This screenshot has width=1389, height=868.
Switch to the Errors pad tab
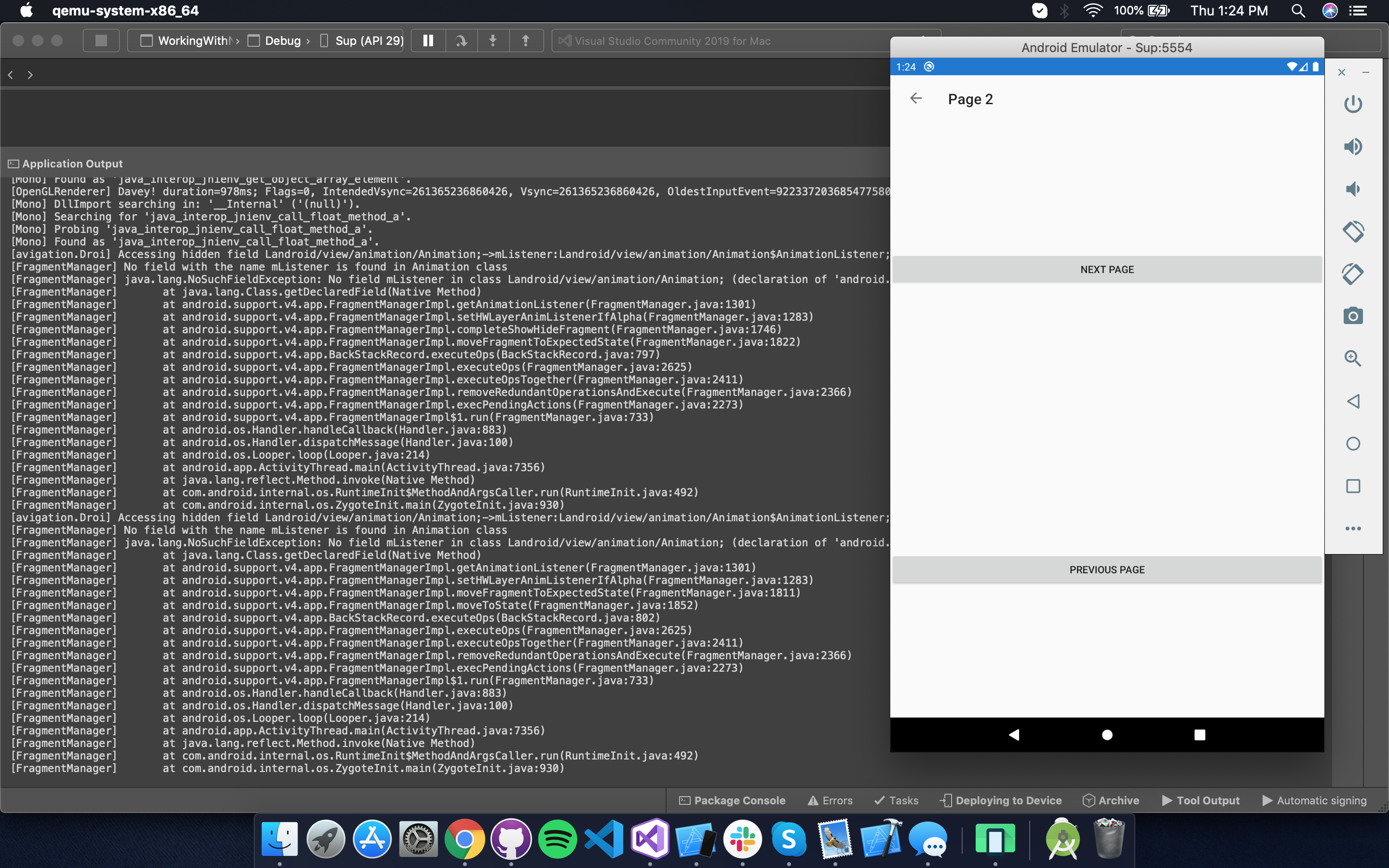(x=830, y=800)
